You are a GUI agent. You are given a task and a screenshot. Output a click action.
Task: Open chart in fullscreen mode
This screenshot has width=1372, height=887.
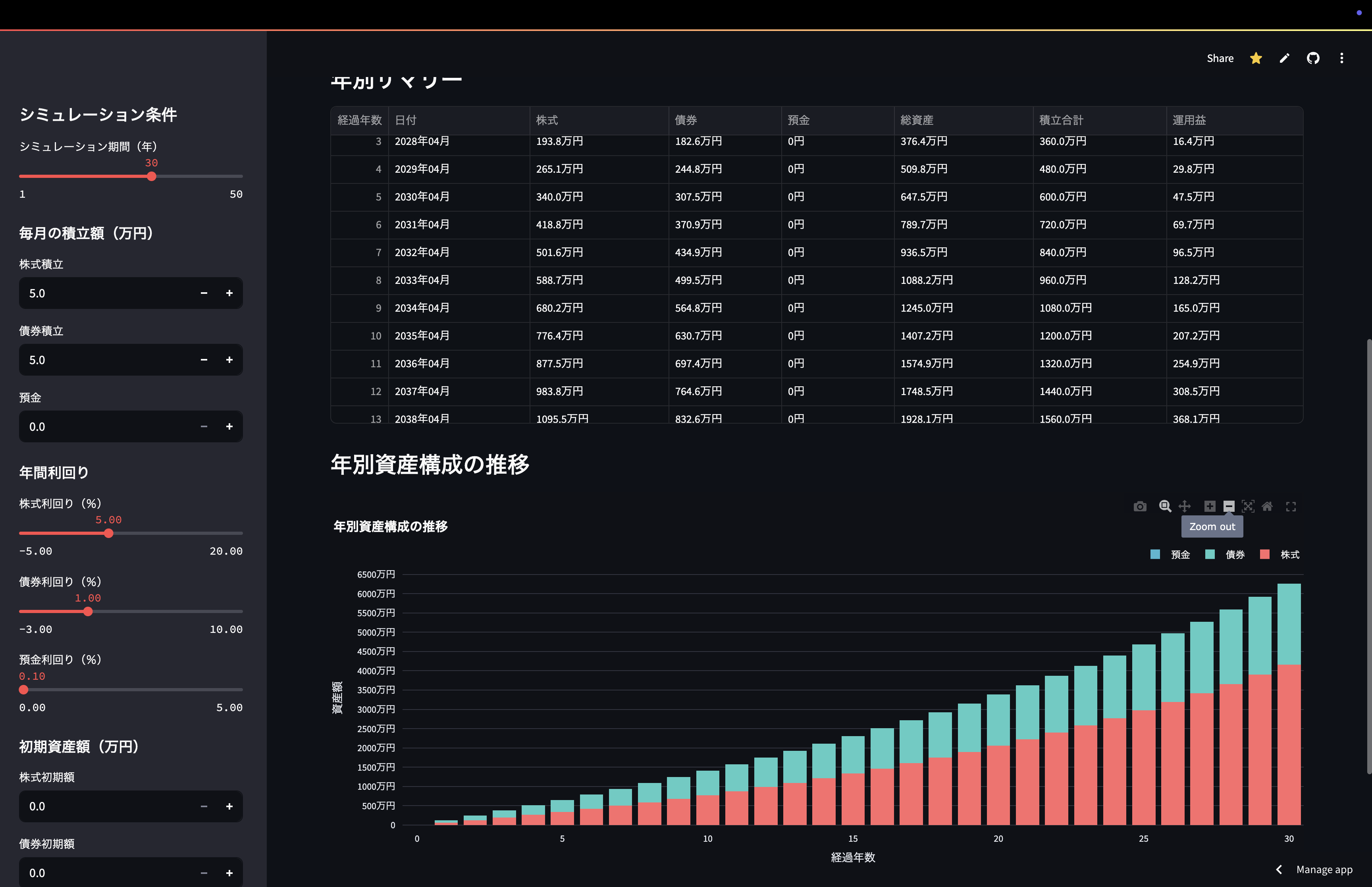tap(1291, 506)
